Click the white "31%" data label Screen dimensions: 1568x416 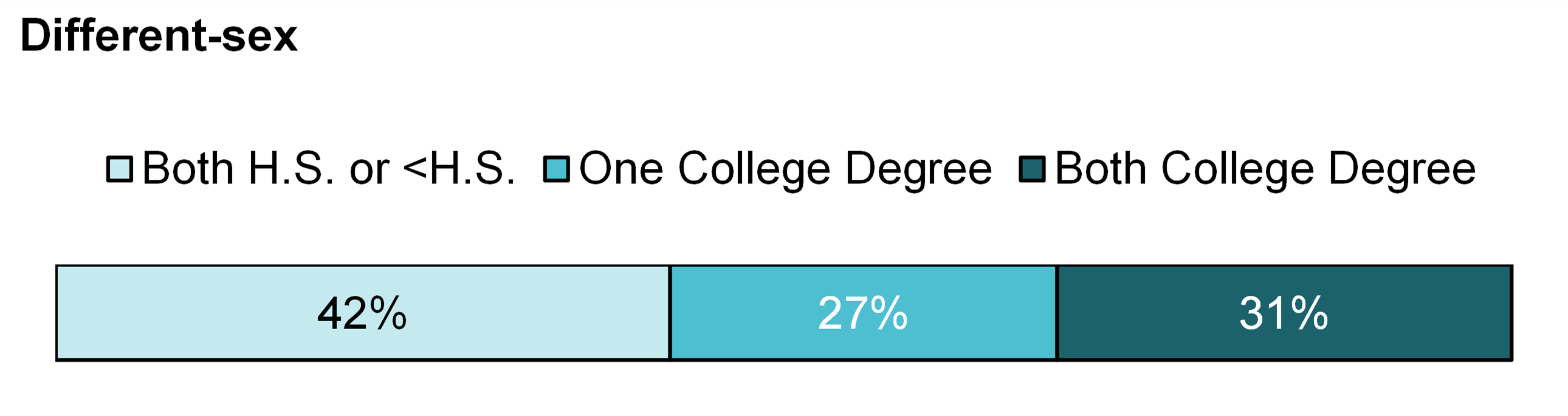(1284, 314)
